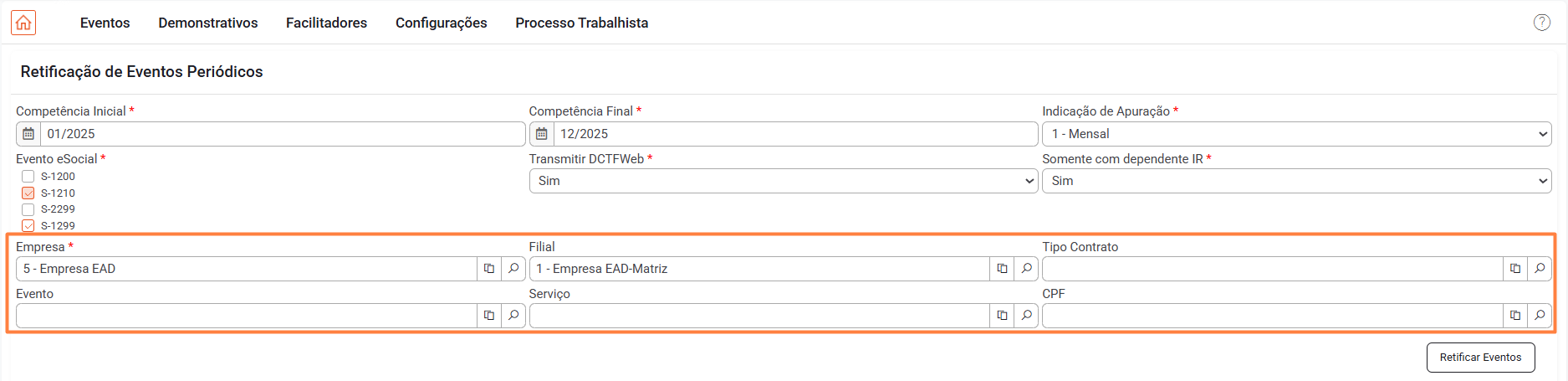Click the Retificar Eventos button
The height and width of the screenshot is (381, 1568).
[1480, 358]
